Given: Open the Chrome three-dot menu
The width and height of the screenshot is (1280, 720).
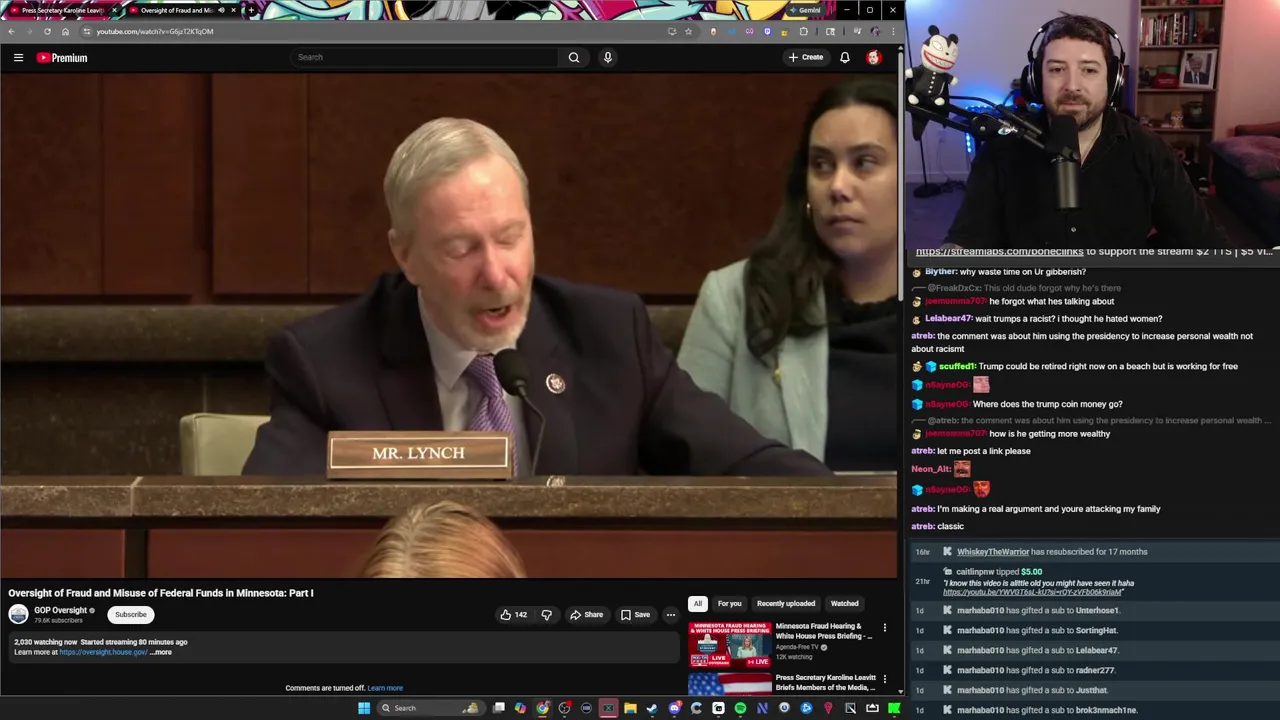Looking at the screenshot, I should point(892,31).
